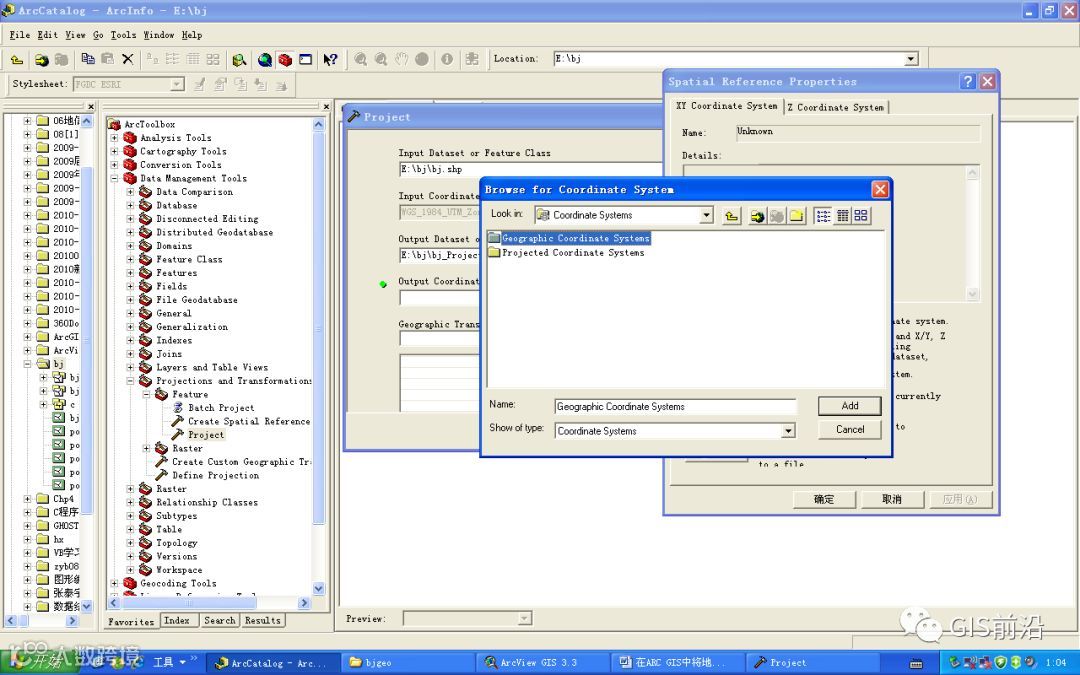Switch to XY Coordinate System tab
The image size is (1080, 675).
(727, 105)
